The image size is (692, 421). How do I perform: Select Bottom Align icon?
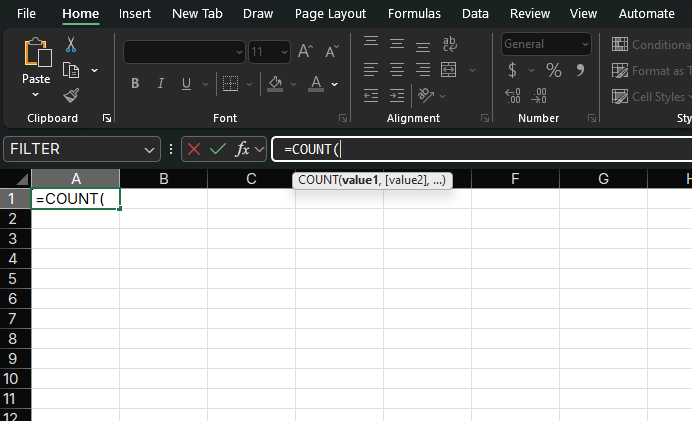pyautogui.click(x=423, y=45)
